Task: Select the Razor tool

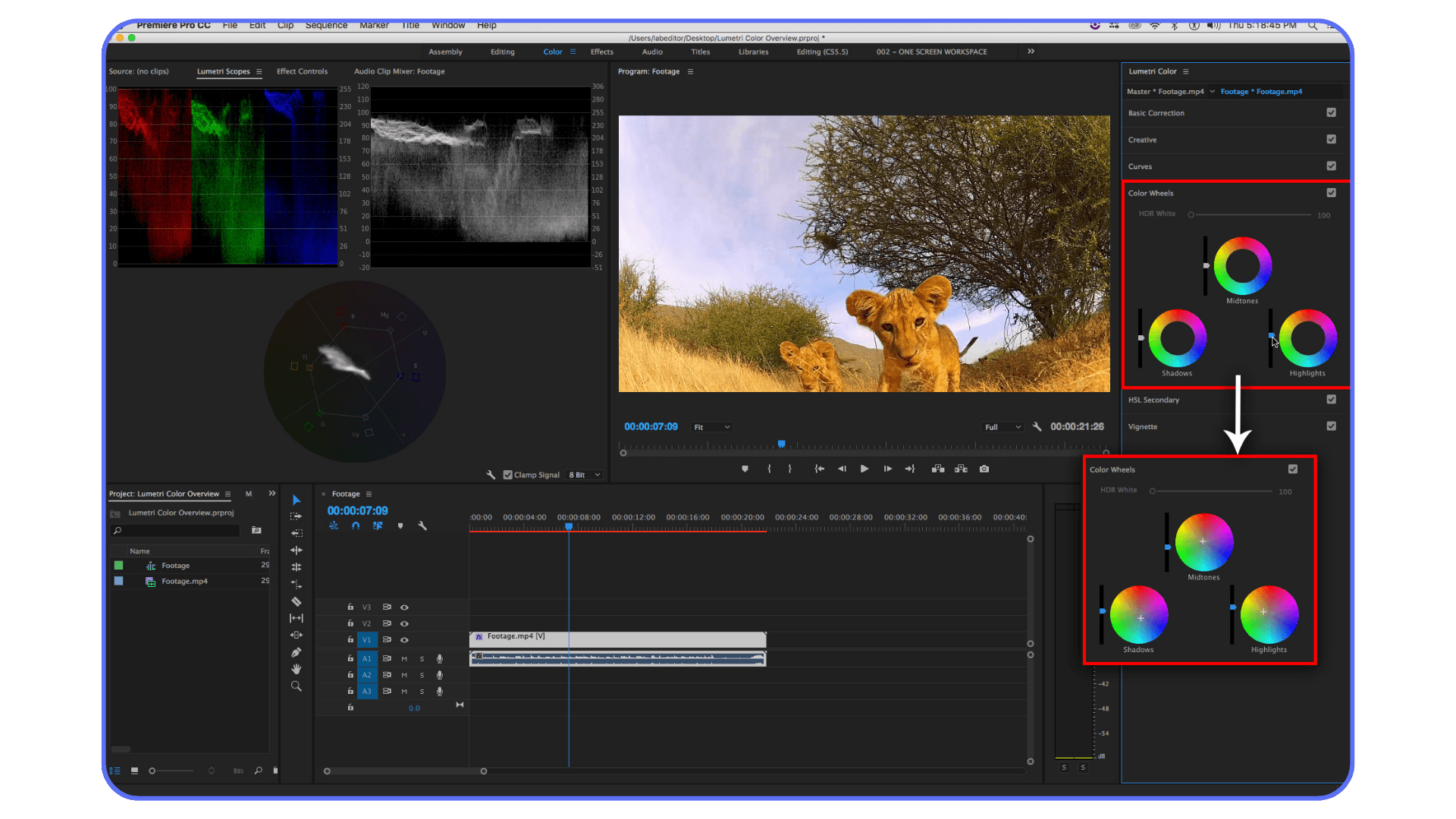Action: [297, 601]
